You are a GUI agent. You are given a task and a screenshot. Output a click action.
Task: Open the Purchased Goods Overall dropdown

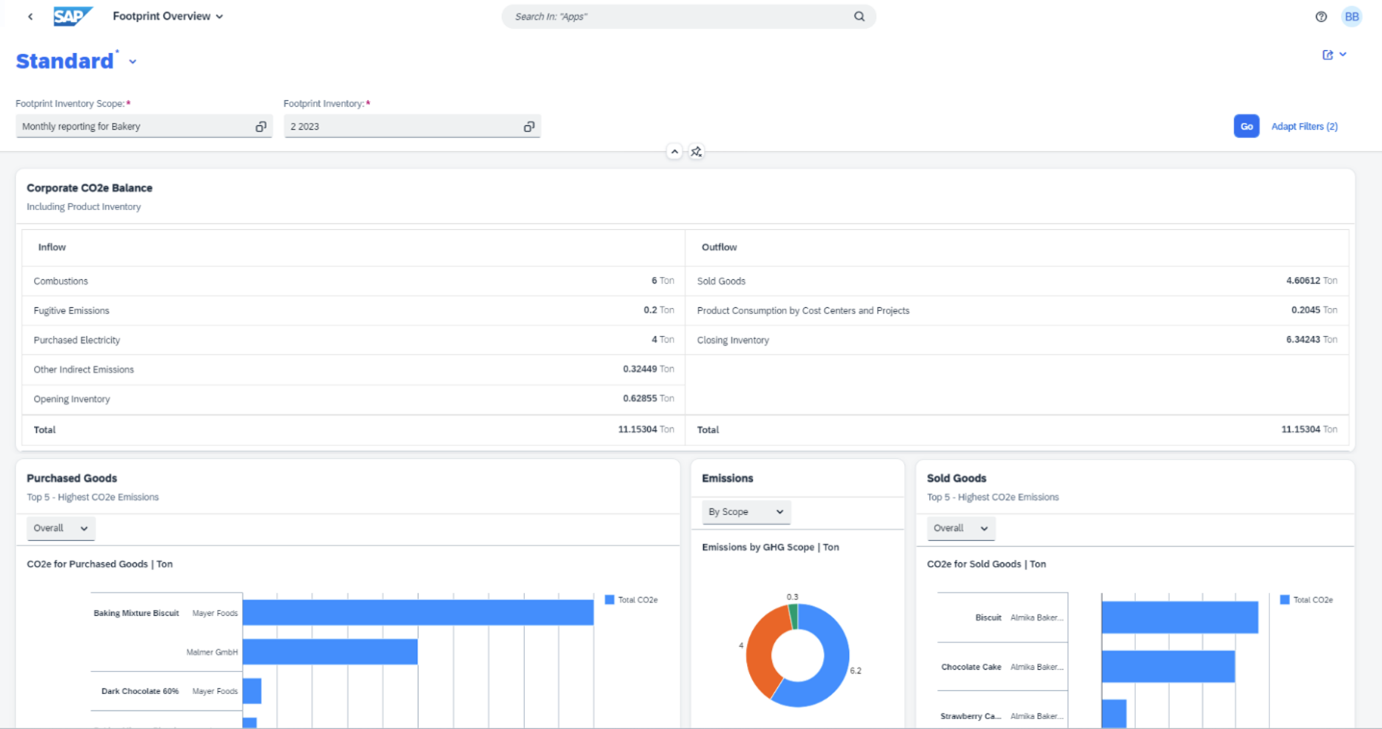(x=60, y=528)
